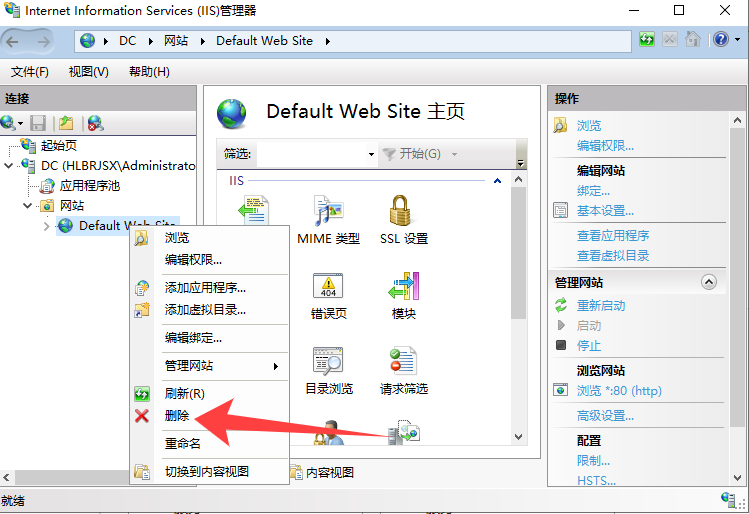Click the 高级设置 link
The width and height of the screenshot is (749, 514).
tap(605, 416)
